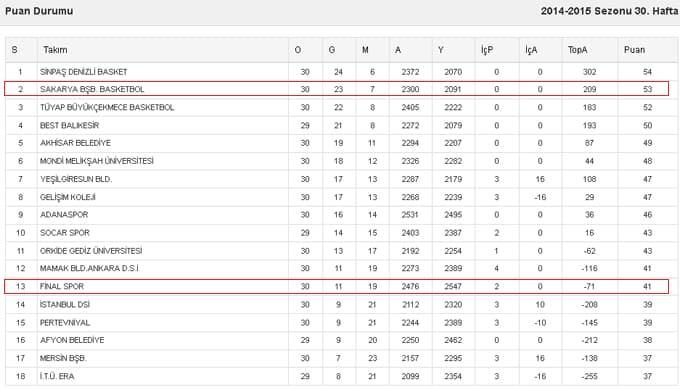Click the 'O' column header
The height and width of the screenshot is (390, 680).
pos(298,50)
